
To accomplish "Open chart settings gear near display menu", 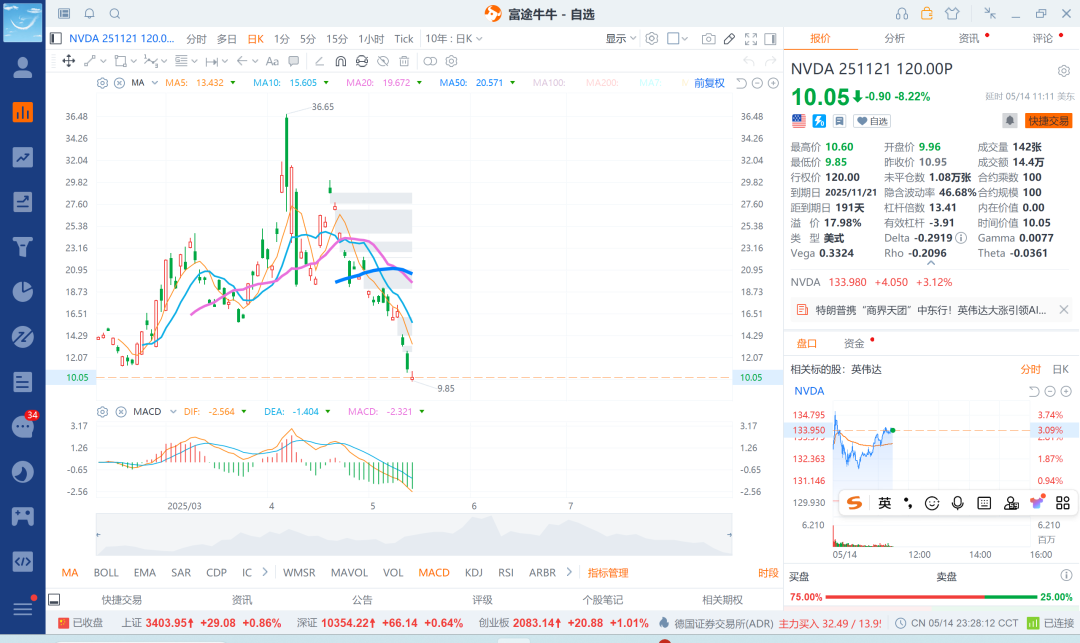I will coord(652,39).
